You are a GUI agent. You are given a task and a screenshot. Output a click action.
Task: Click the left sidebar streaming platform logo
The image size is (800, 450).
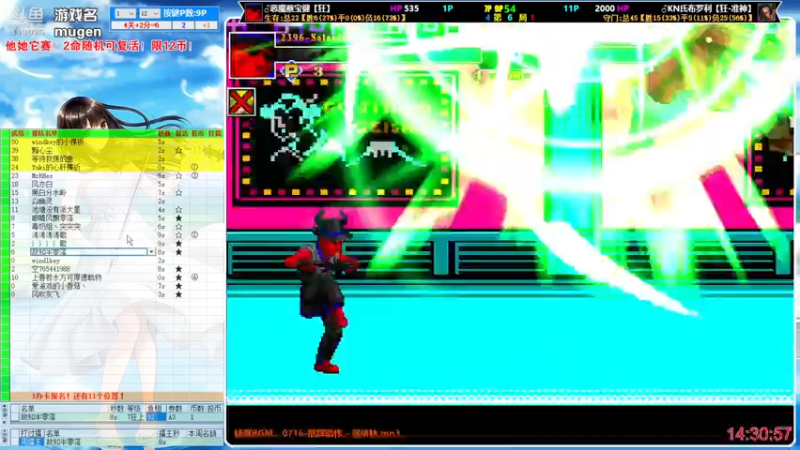(x=28, y=19)
